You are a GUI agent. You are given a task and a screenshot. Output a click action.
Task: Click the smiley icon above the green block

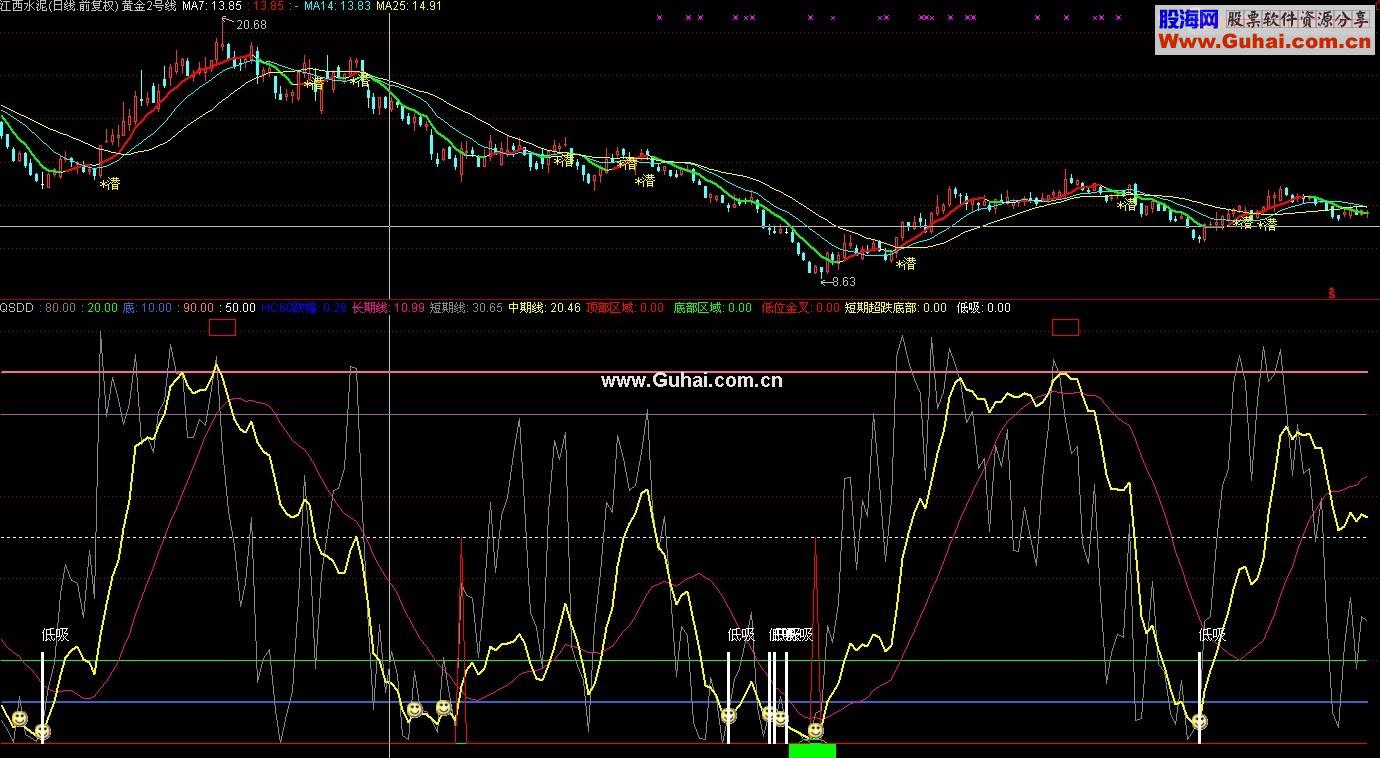815,731
